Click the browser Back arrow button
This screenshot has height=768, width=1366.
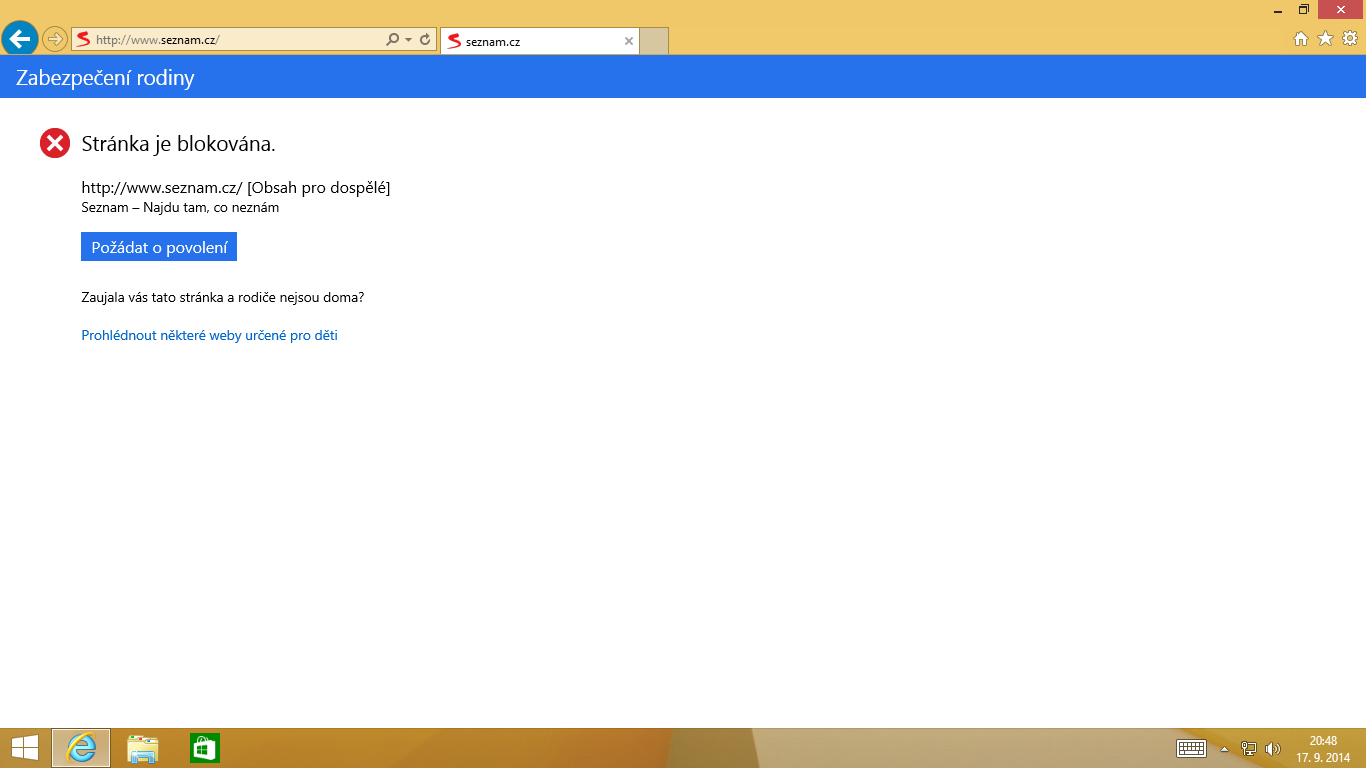(x=20, y=39)
